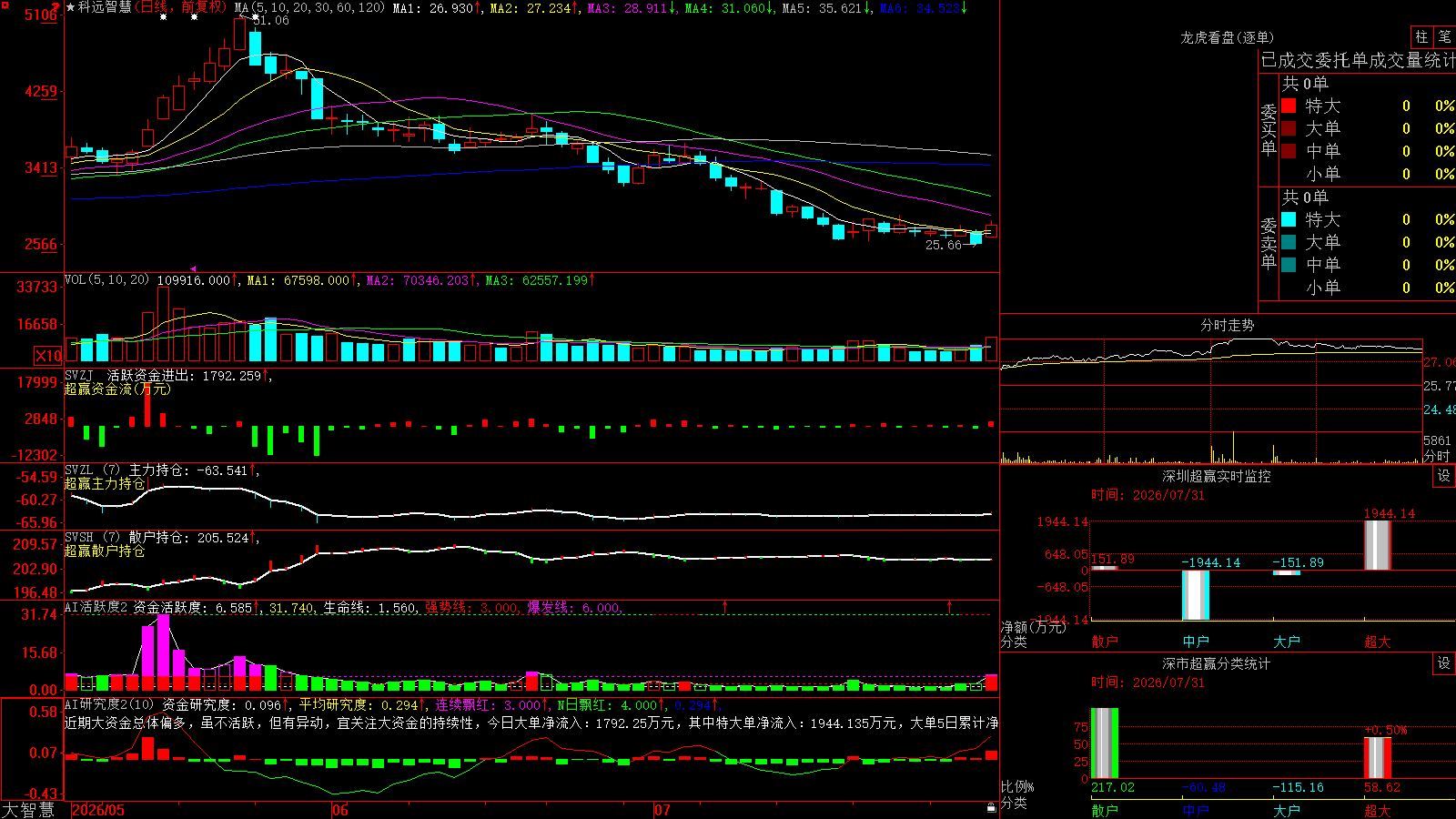Click the 日线, 前复权 period label
The width and height of the screenshot is (1456, 819).
tap(182, 7)
